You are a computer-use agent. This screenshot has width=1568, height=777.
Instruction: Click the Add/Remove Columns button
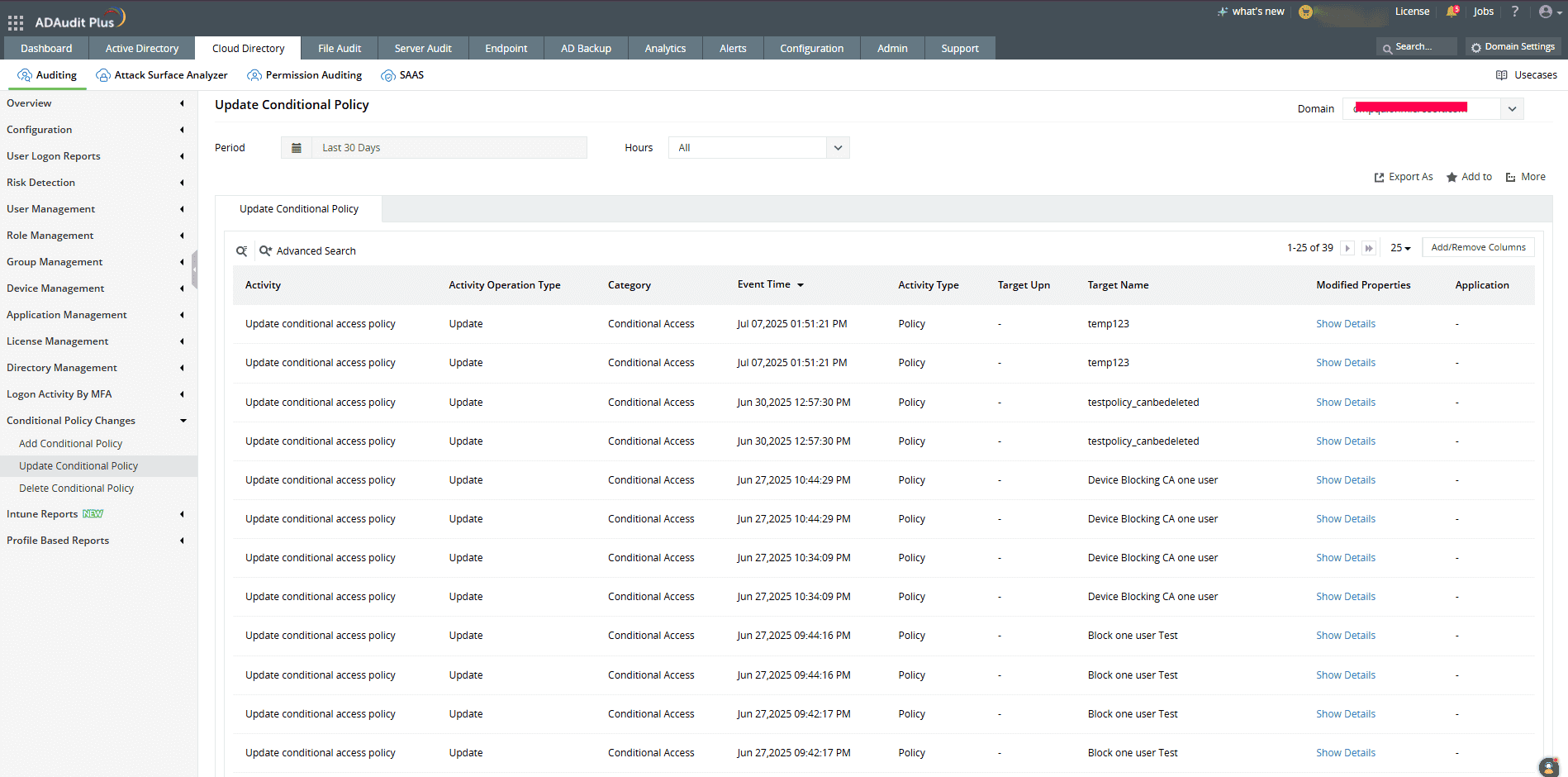point(1478,246)
